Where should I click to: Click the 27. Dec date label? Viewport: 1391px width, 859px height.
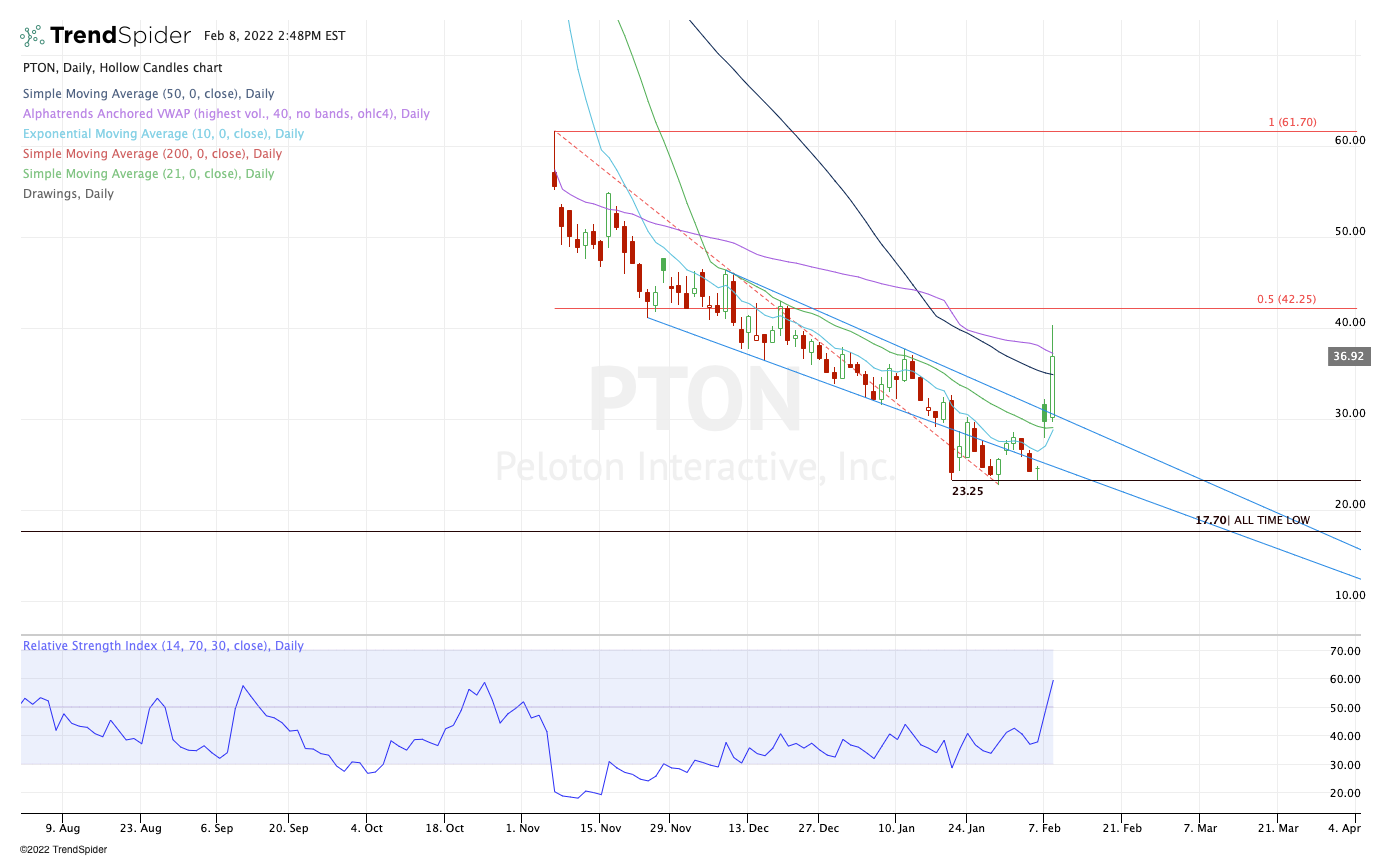click(819, 828)
